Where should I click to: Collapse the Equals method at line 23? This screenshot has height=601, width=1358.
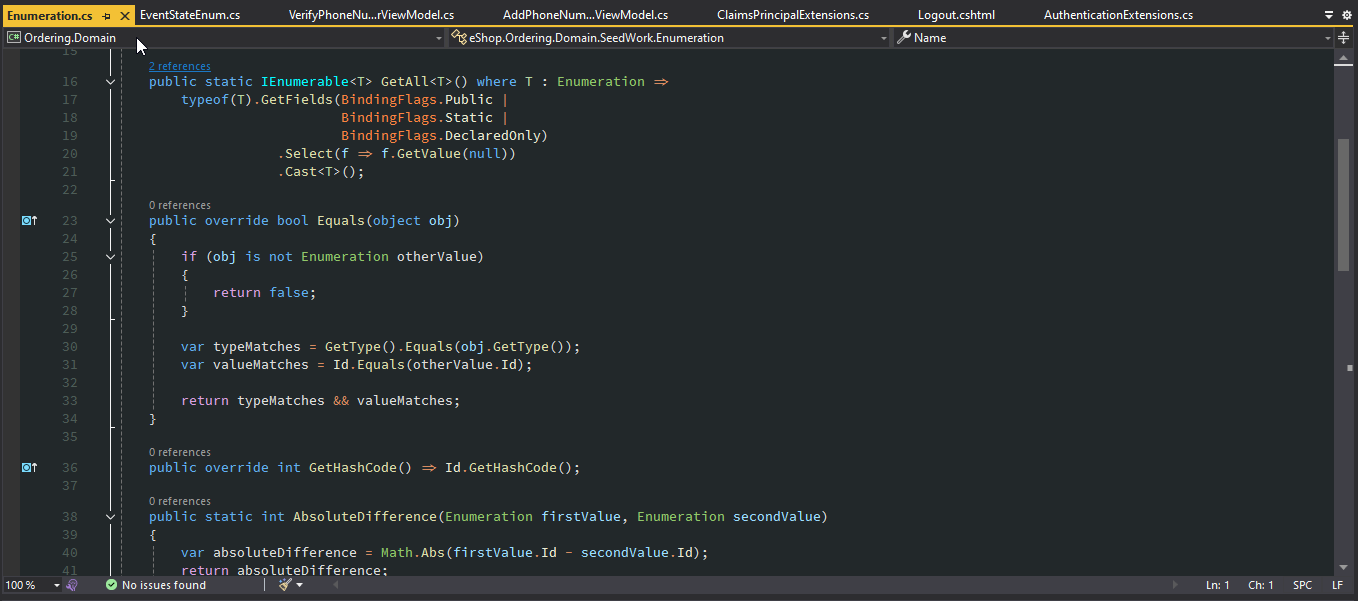pos(110,220)
